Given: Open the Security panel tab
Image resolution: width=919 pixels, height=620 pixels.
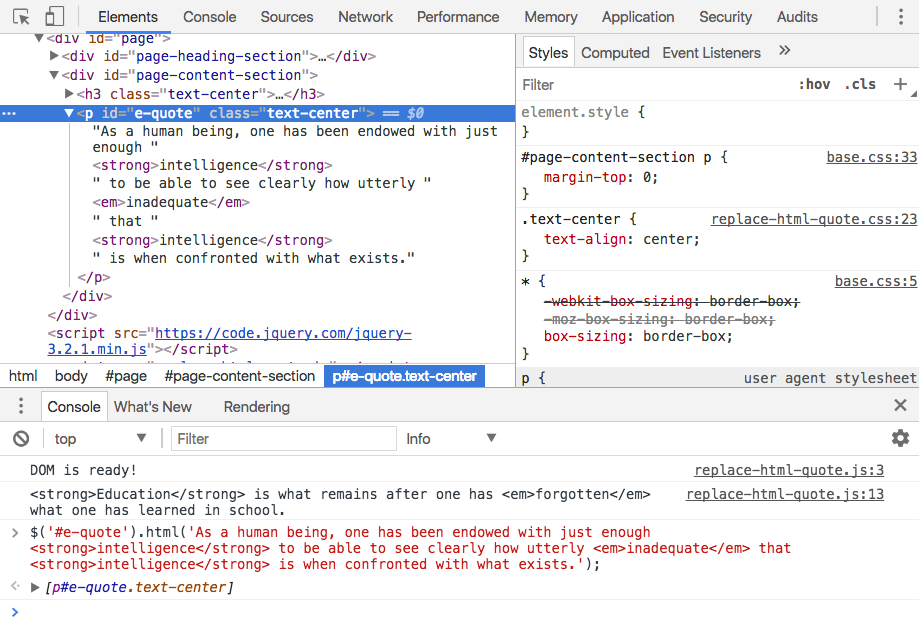Looking at the screenshot, I should click(x=725, y=17).
